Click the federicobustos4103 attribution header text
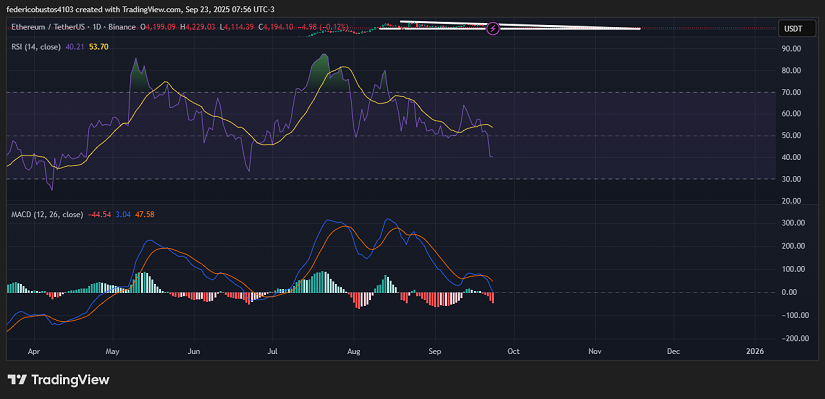This screenshot has width=825, height=399. [140, 9]
